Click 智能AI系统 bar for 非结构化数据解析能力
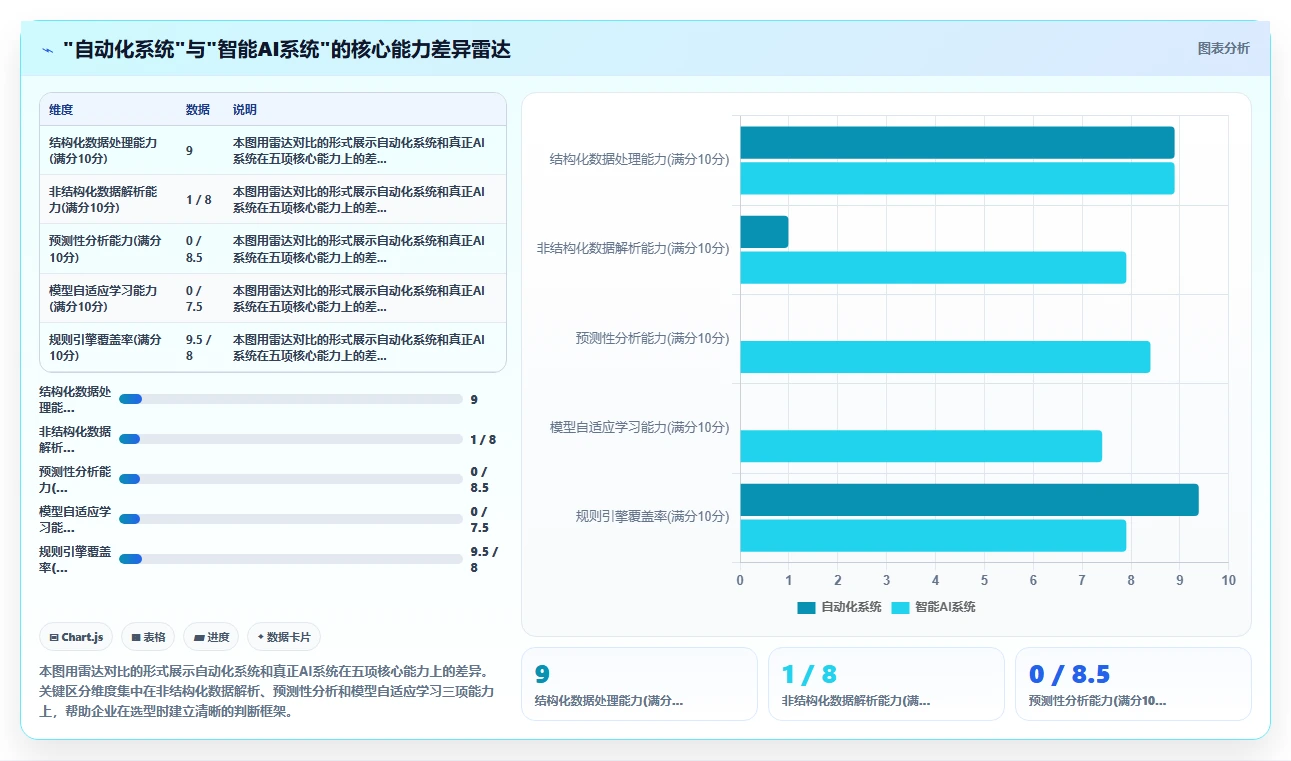Viewport: 1291px width, 761px height. [933, 267]
